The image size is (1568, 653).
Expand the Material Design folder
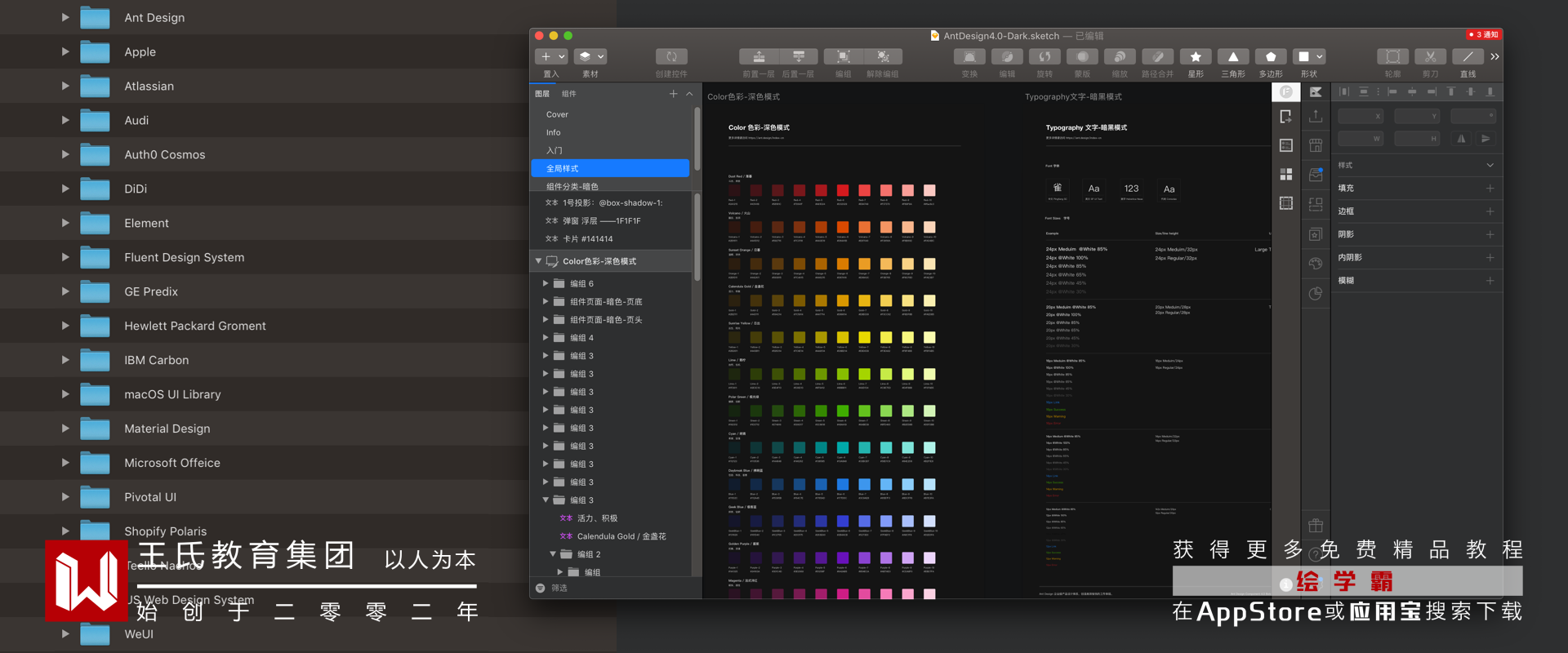65,429
